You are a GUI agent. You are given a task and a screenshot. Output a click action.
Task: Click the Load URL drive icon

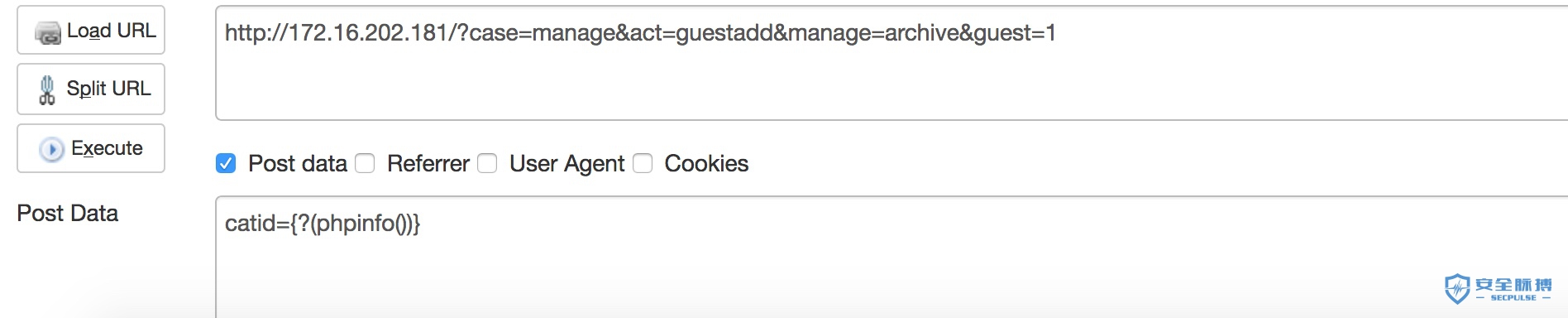pos(47,32)
